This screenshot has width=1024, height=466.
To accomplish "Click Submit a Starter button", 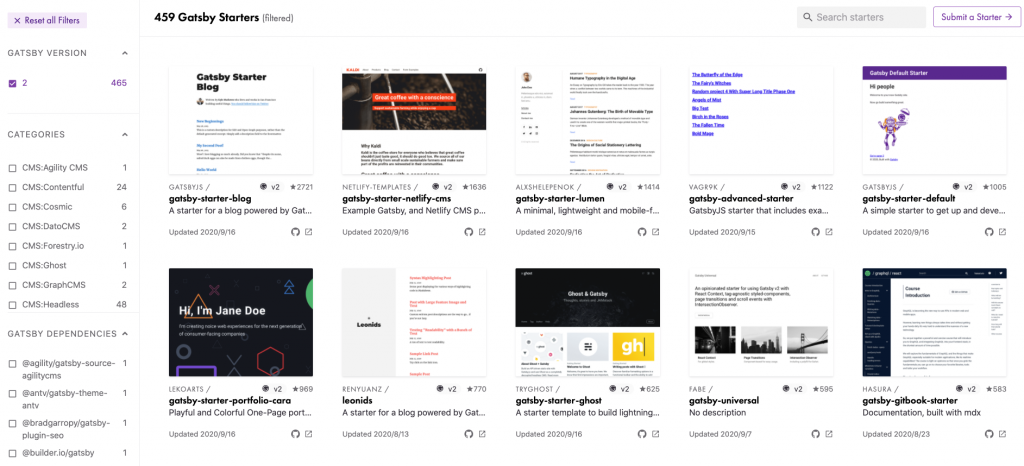I will (x=976, y=17).
